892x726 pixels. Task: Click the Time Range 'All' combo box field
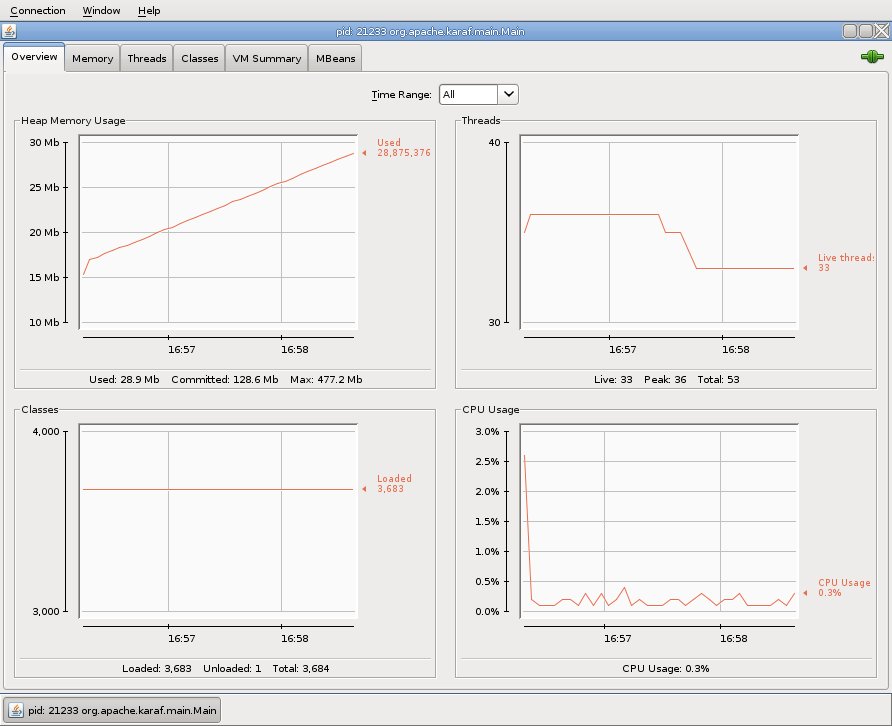point(468,94)
